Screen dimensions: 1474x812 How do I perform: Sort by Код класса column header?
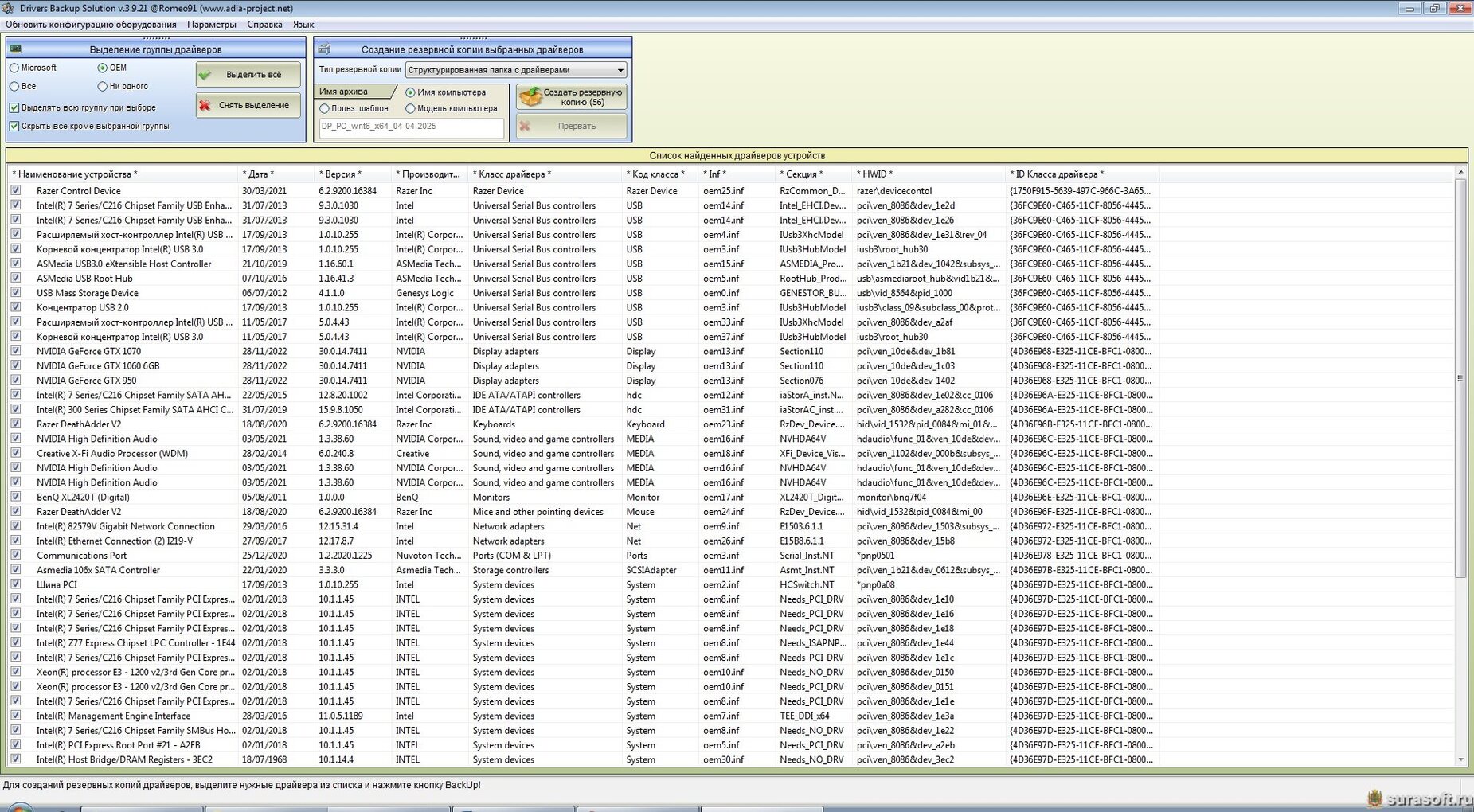pyautogui.click(x=661, y=174)
